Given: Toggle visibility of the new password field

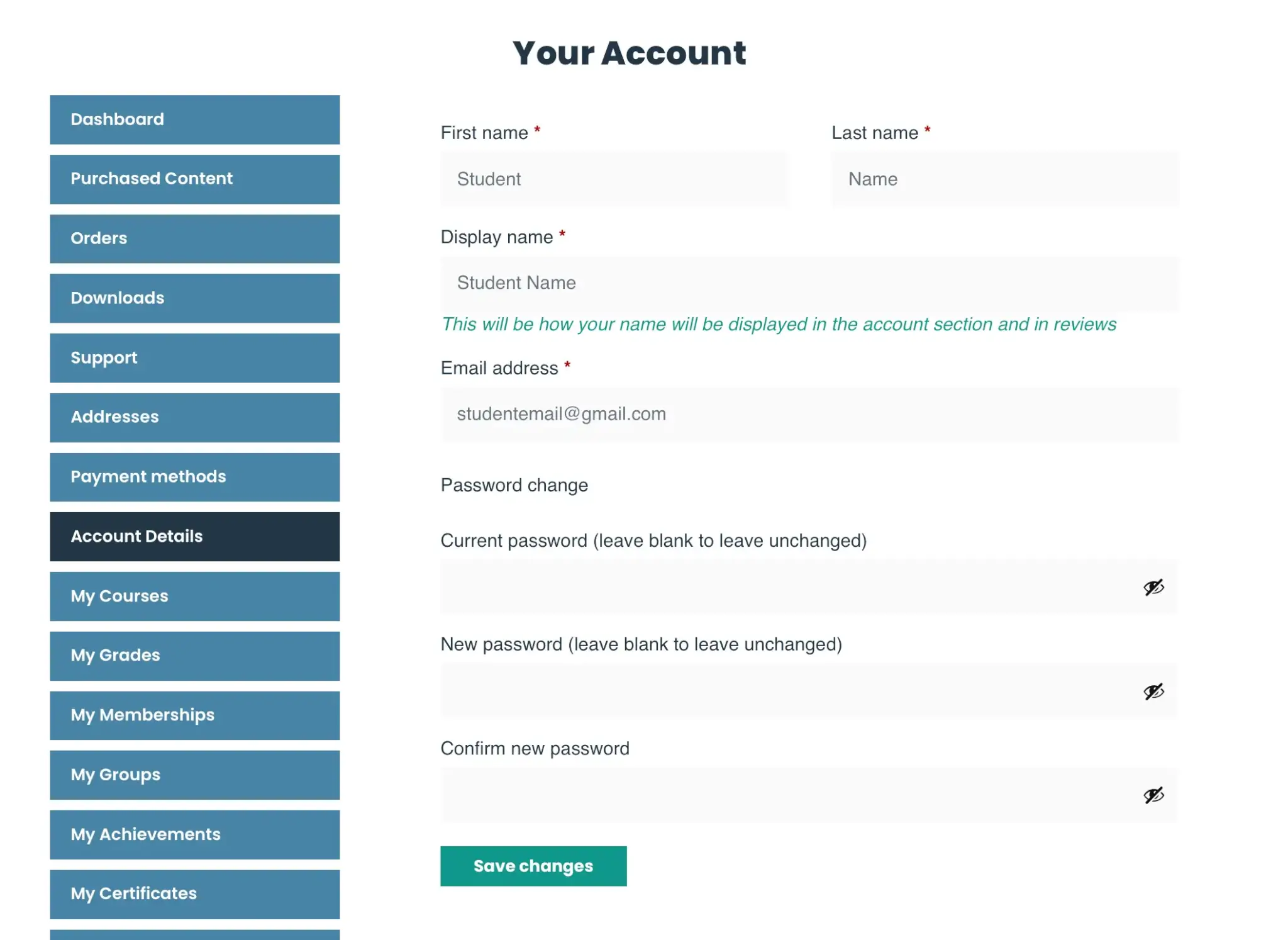Looking at the screenshot, I should 1153,691.
